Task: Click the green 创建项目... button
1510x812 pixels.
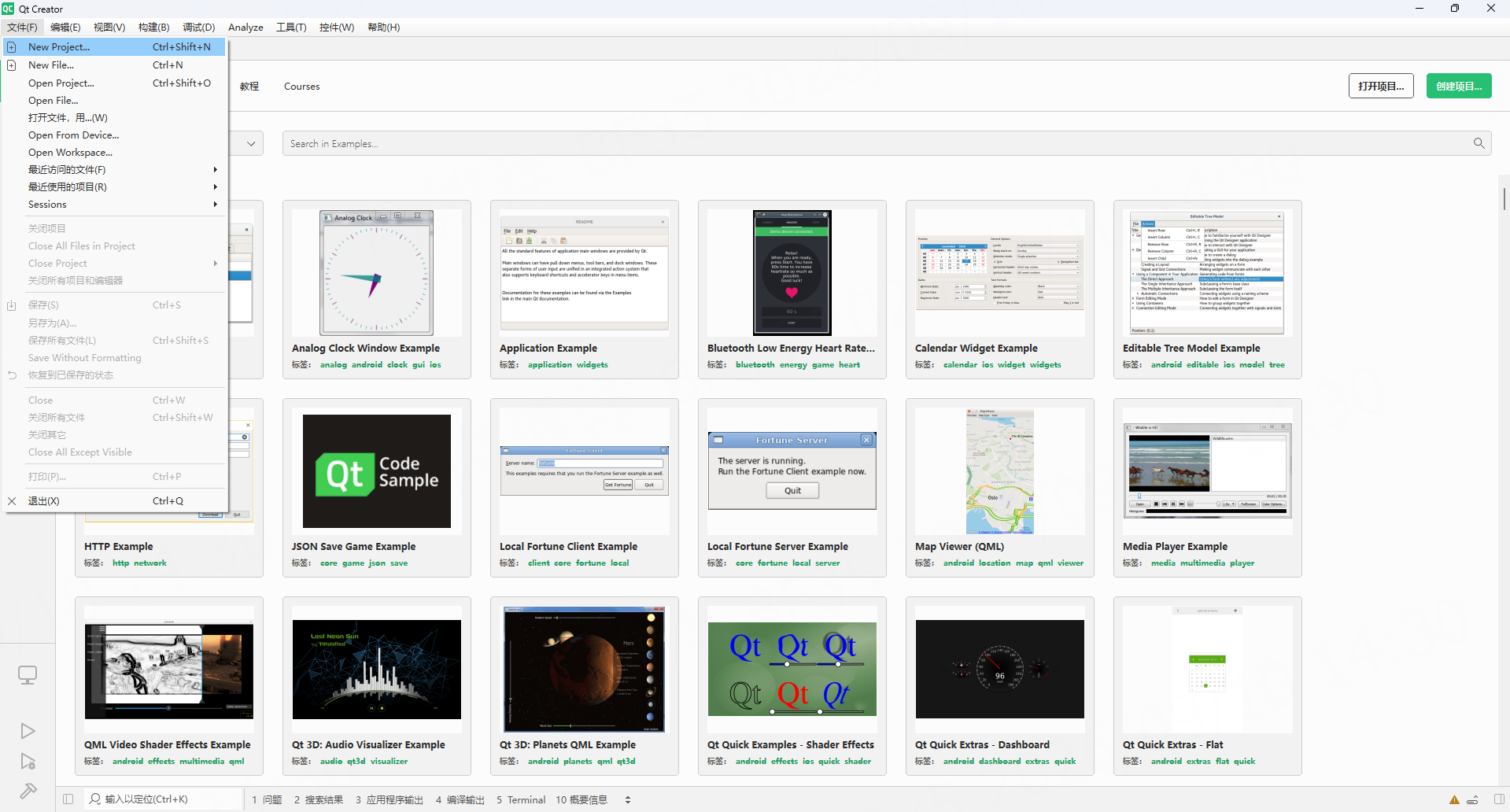Action: coord(1459,86)
